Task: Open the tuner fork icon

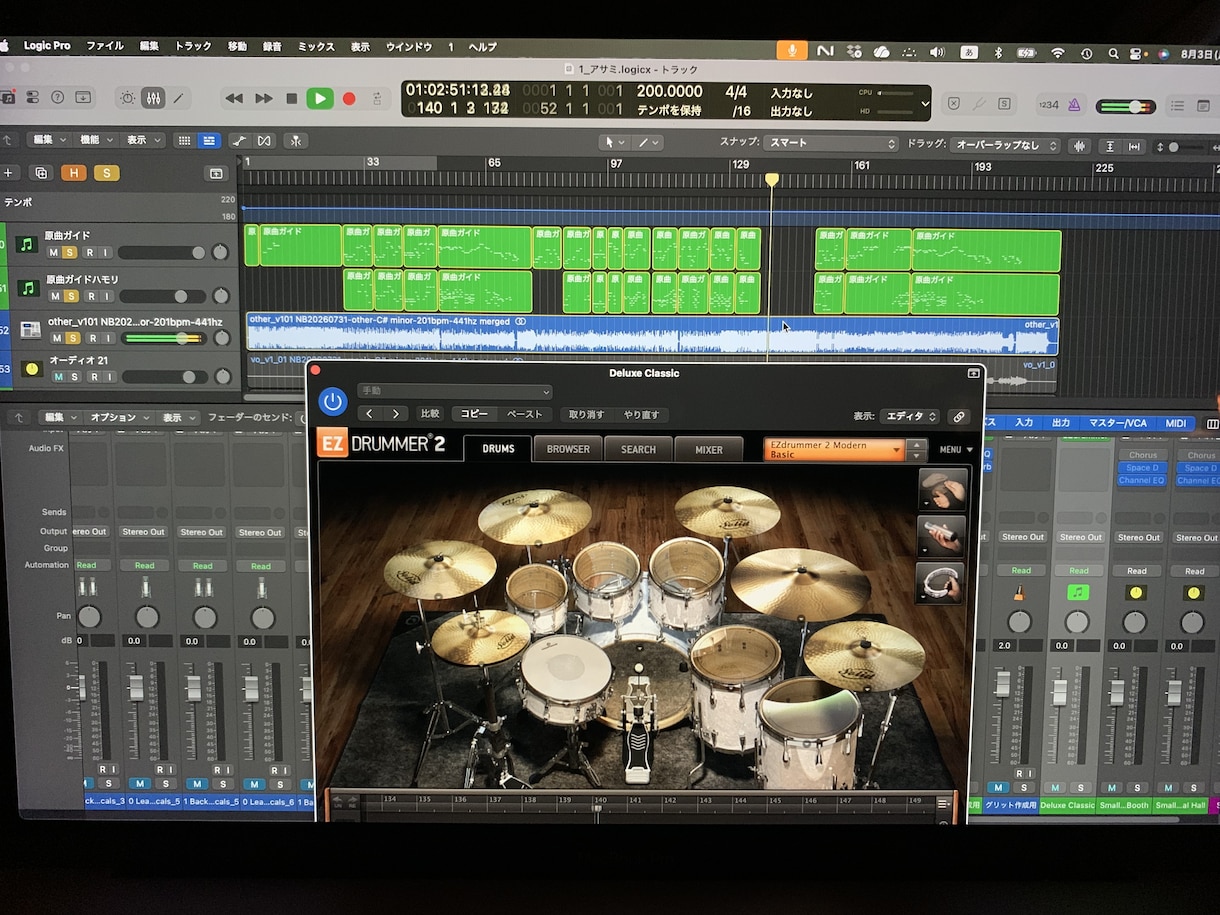Action: pos(979,103)
